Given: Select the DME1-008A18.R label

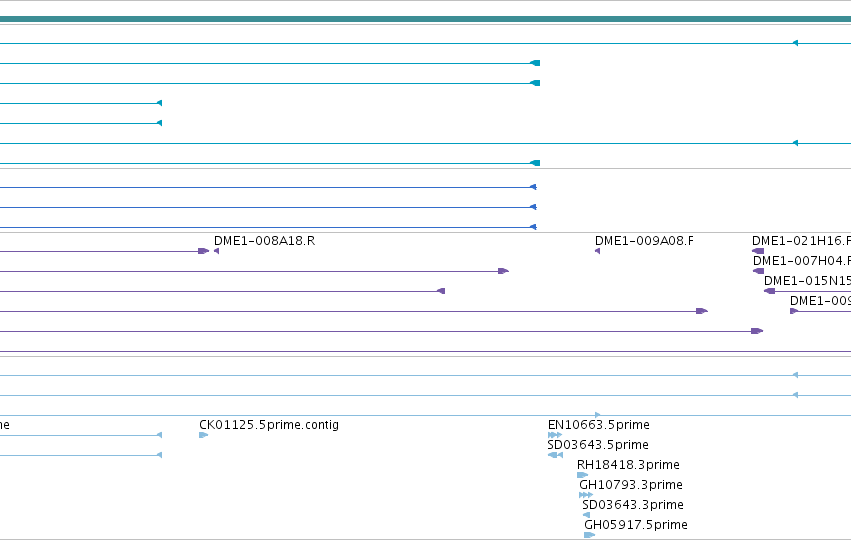Looking at the screenshot, I should [x=264, y=240].
